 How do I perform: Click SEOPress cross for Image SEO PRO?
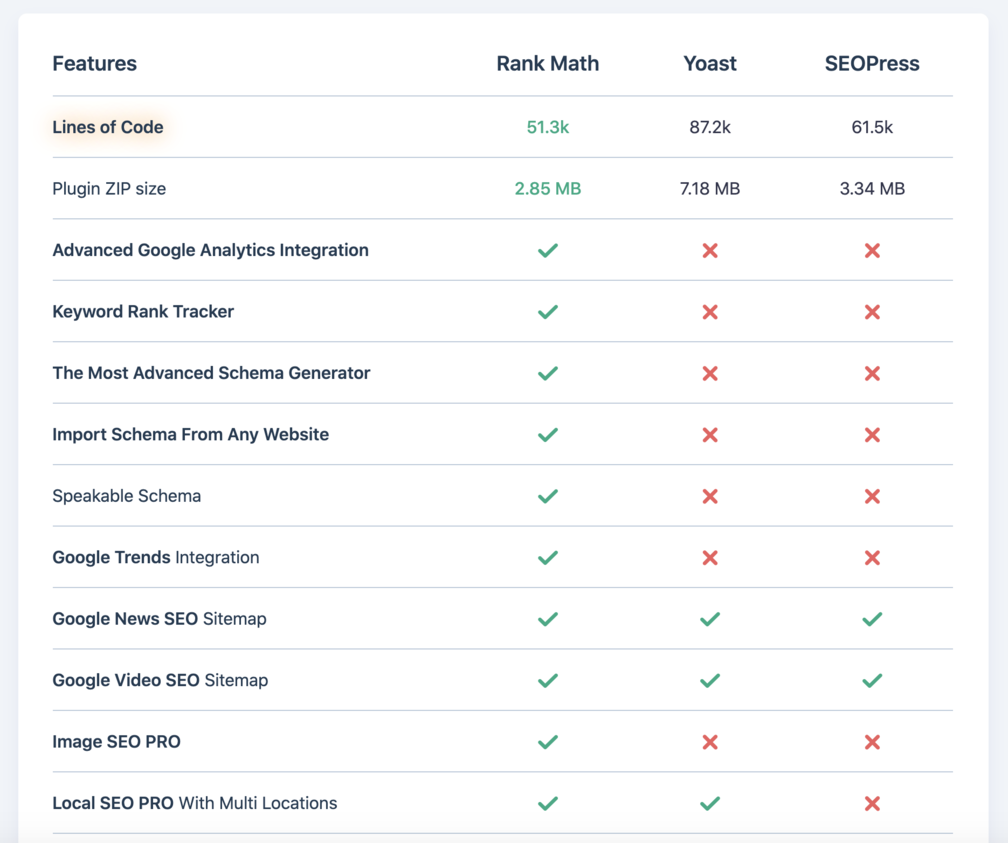point(872,742)
